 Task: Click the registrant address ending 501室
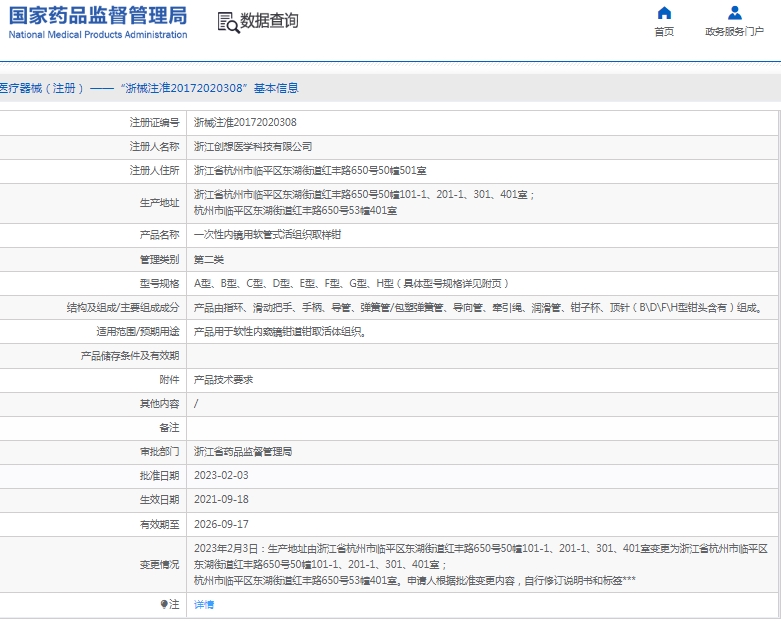click(310, 170)
